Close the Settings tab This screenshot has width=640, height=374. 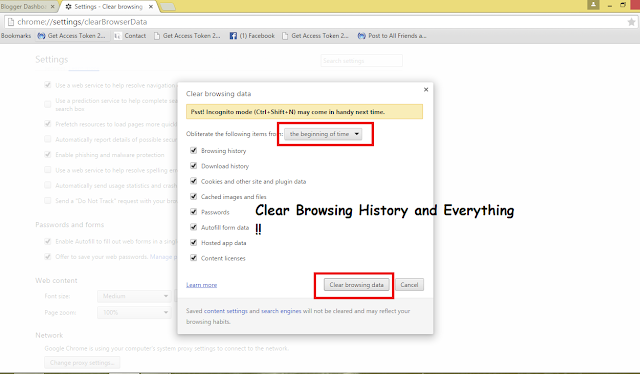pos(151,7)
